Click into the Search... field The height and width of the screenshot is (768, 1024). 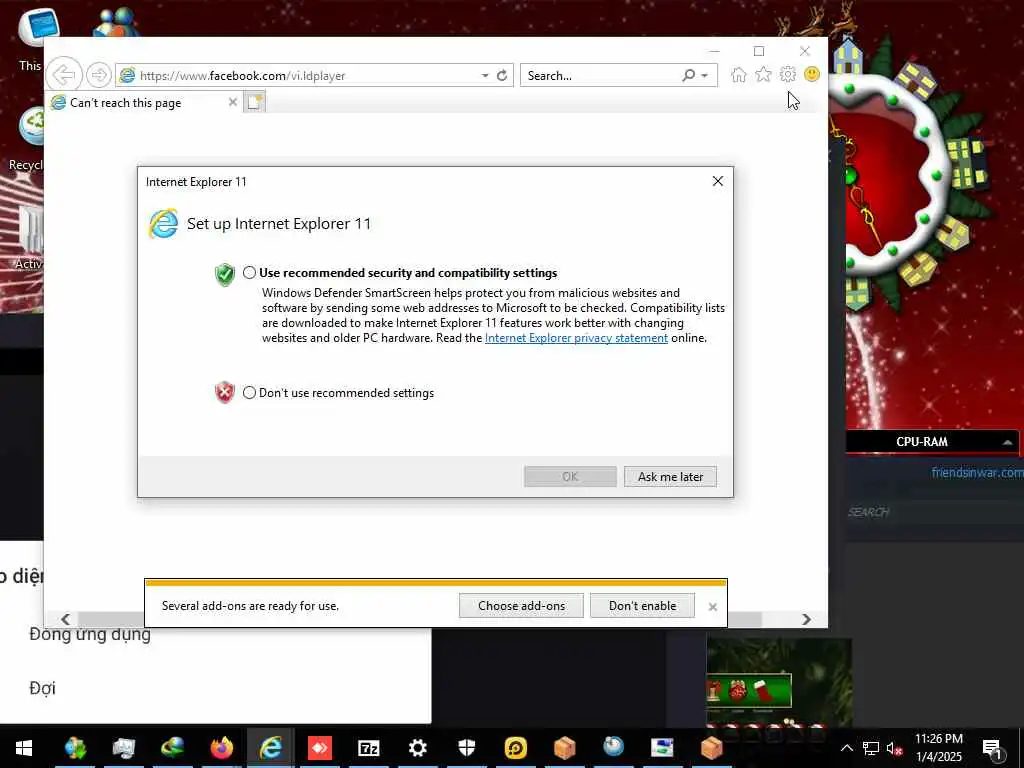(x=601, y=76)
